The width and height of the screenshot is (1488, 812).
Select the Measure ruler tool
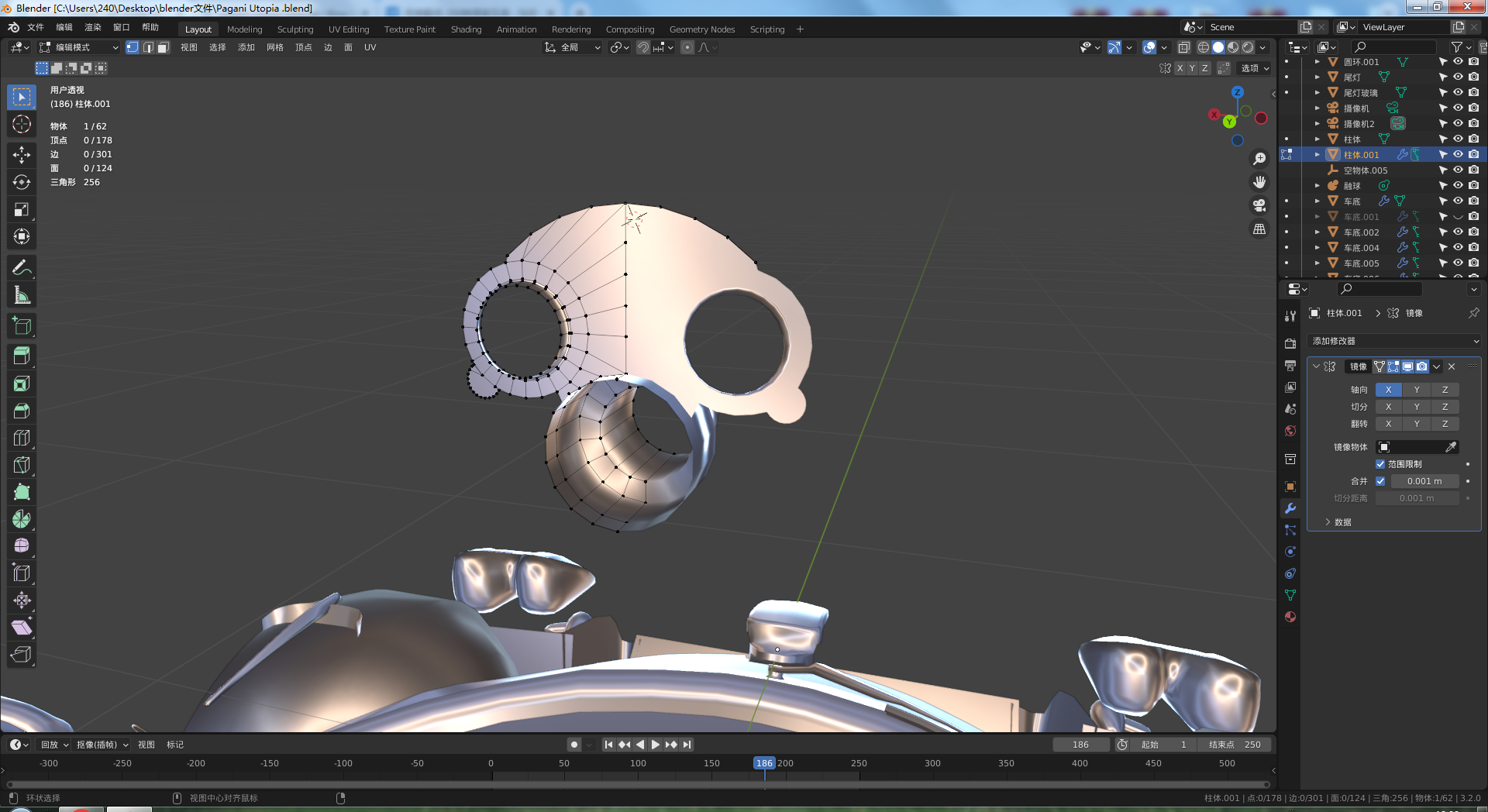pyautogui.click(x=22, y=295)
